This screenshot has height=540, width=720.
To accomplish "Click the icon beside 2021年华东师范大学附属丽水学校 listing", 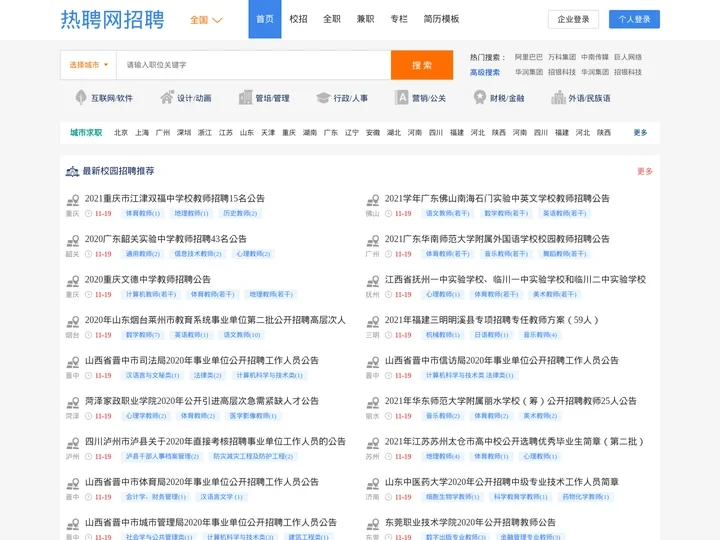I will 373,403.
